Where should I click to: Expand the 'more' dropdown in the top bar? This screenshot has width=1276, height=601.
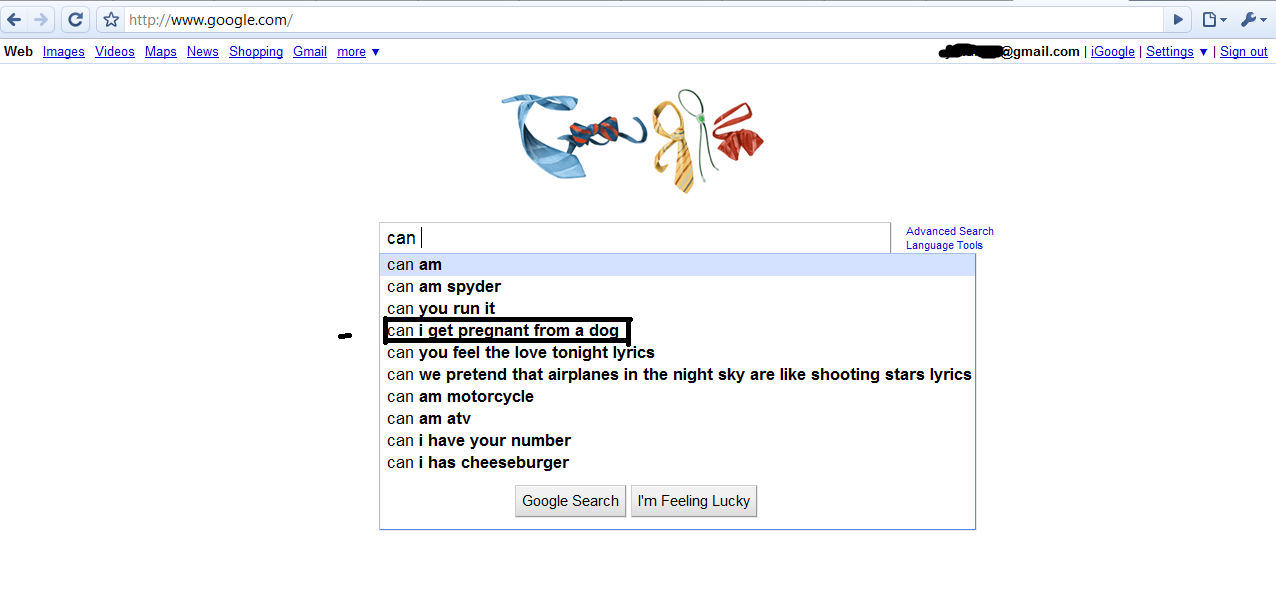358,52
